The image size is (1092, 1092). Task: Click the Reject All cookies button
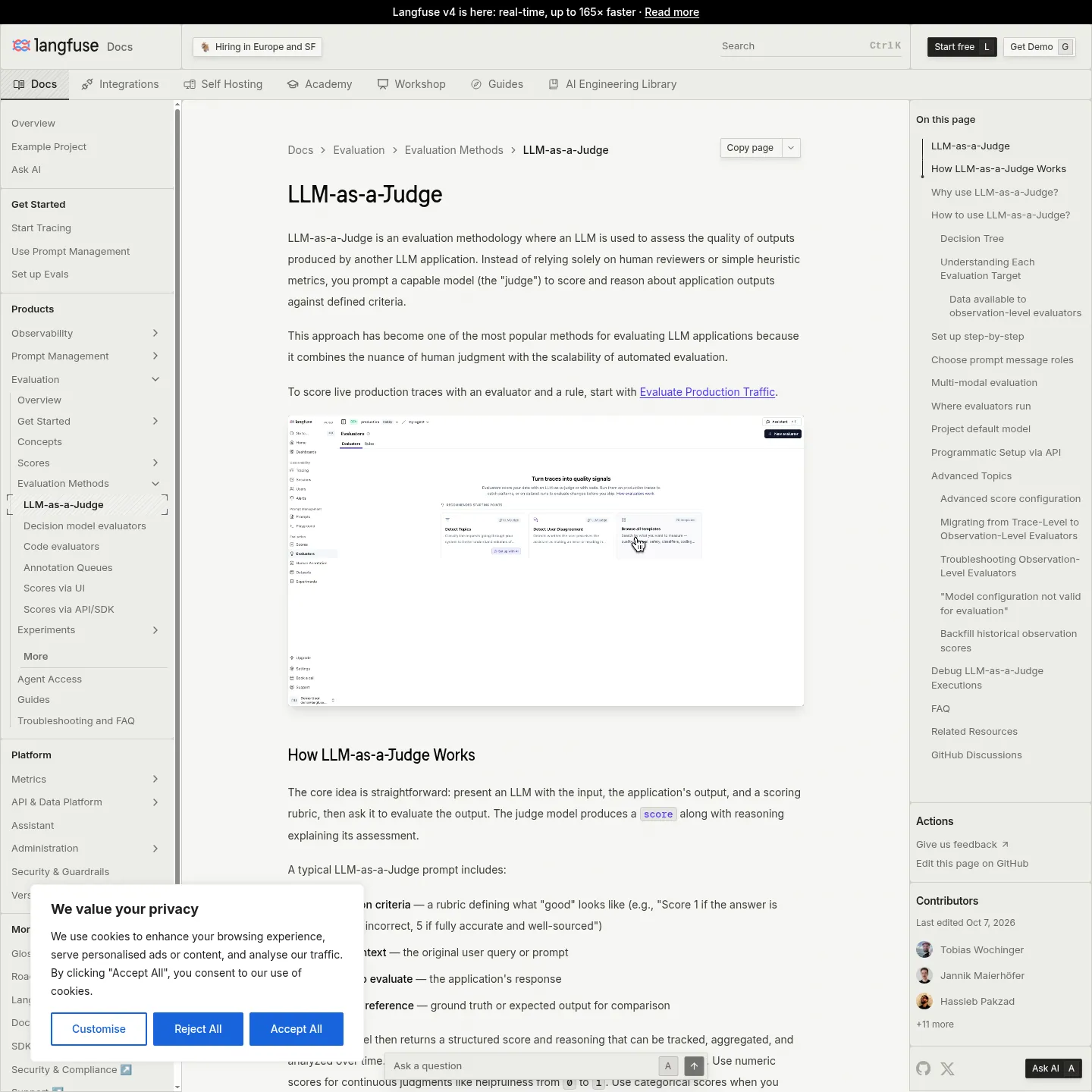coord(198,1029)
